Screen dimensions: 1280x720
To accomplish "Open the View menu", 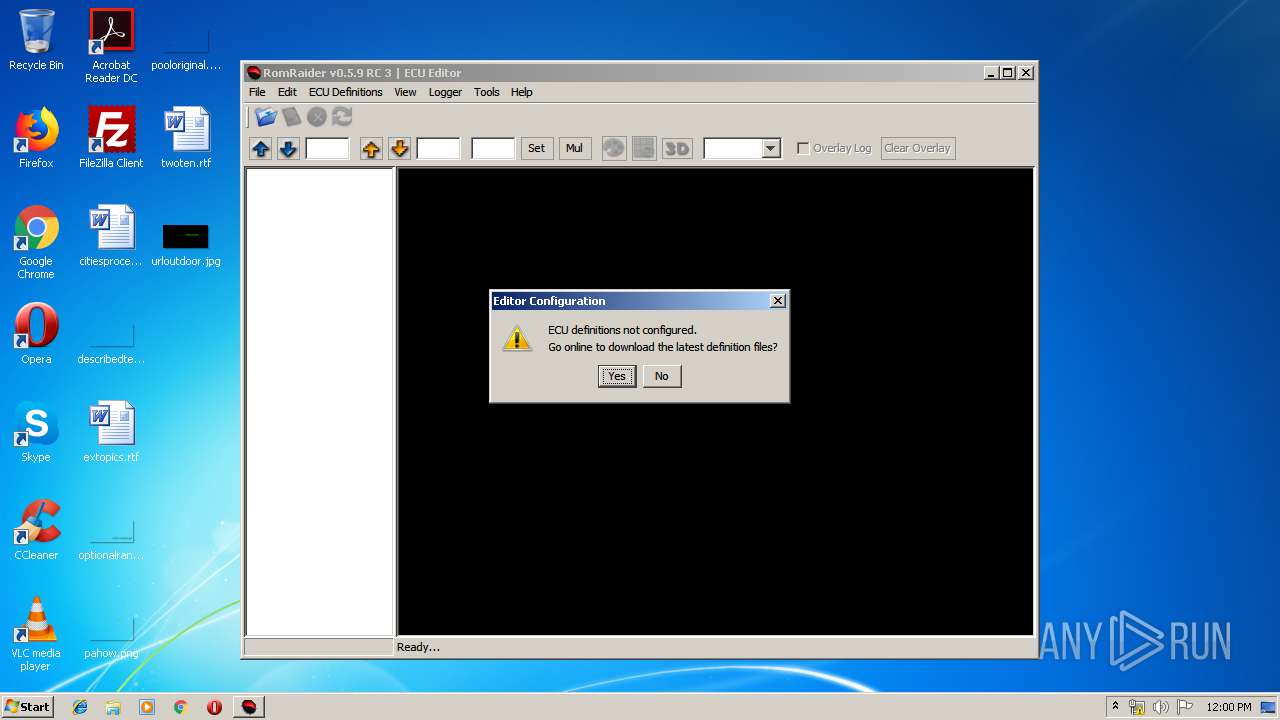I will tap(405, 92).
